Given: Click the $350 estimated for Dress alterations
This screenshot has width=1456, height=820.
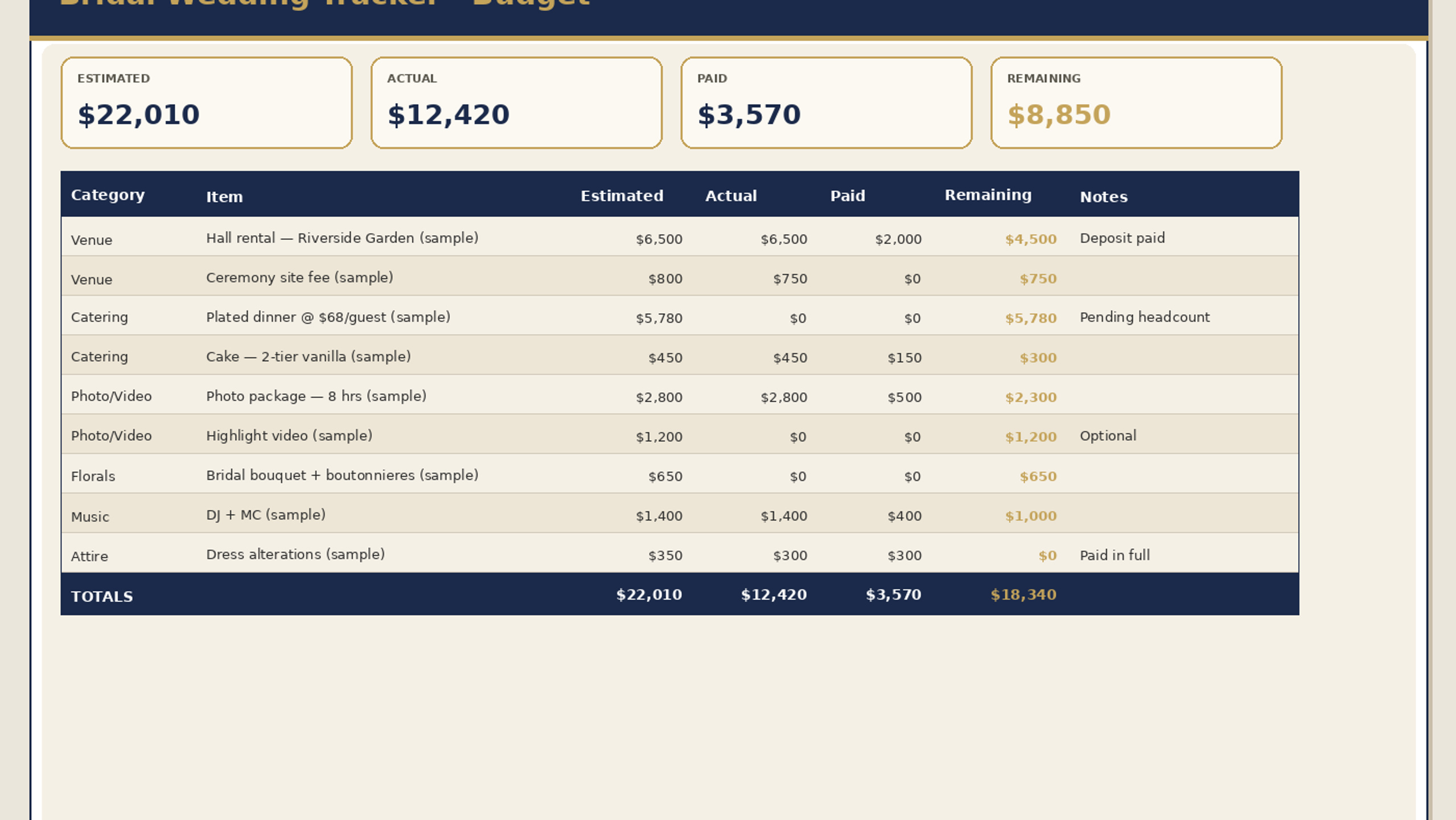Looking at the screenshot, I should point(665,556).
